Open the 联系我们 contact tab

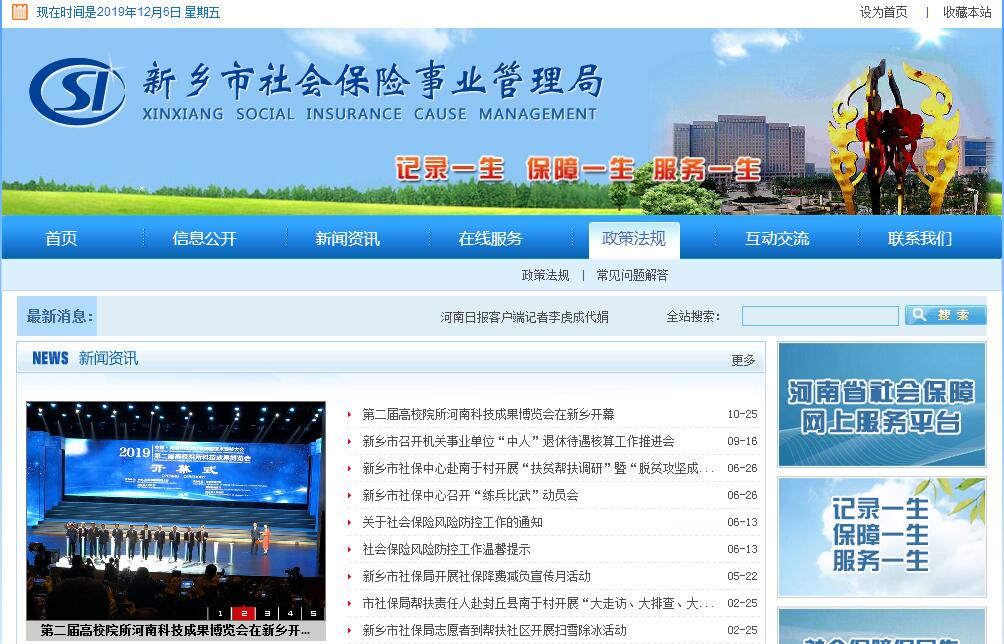point(919,239)
